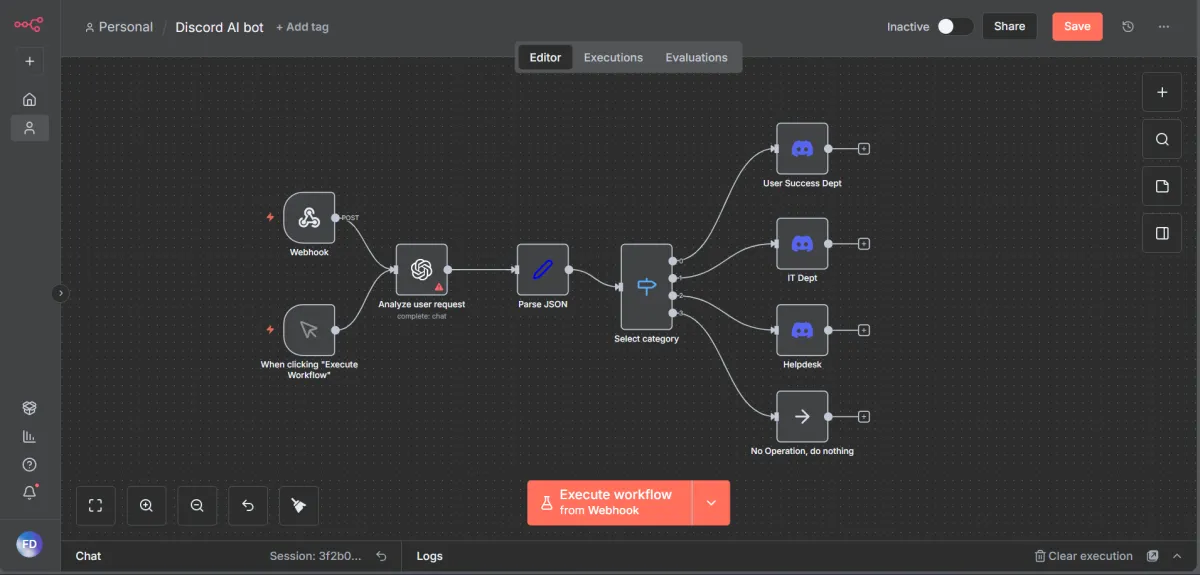Click the add node plus button on canvas right
The image size is (1200, 575).
pyautogui.click(x=1162, y=92)
